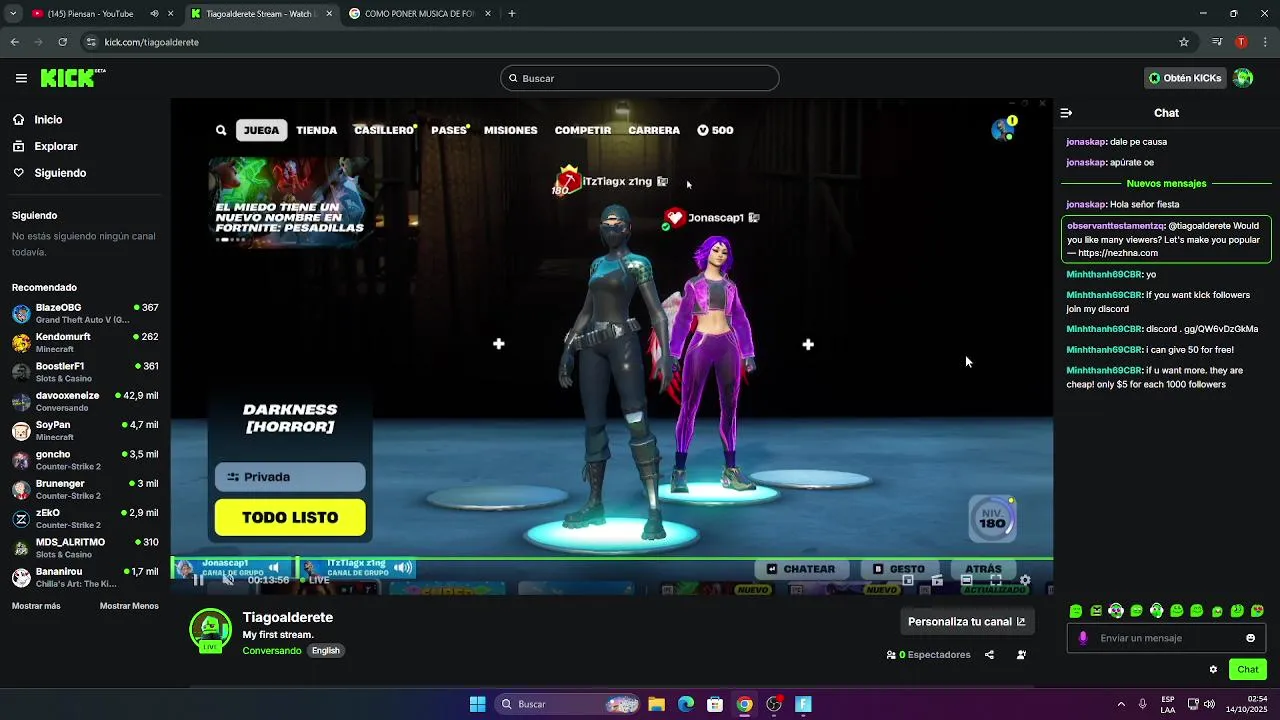
Task: Open Siguiendo in the sidebar
Action: [85, 173]
